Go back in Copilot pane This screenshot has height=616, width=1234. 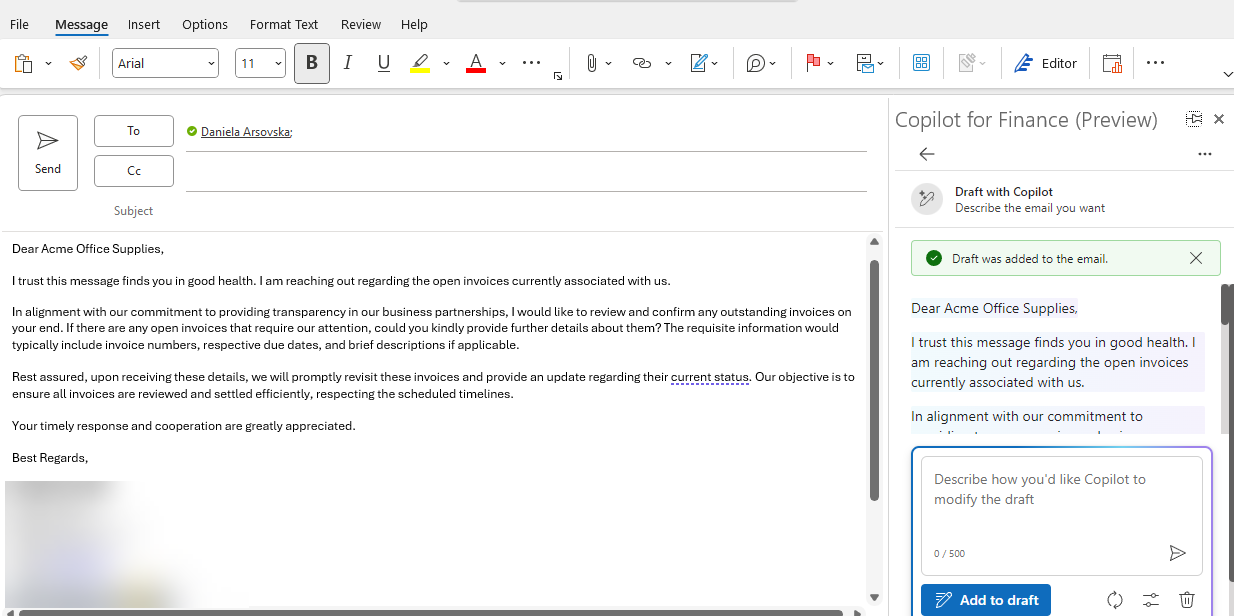[x=927, y=154]
